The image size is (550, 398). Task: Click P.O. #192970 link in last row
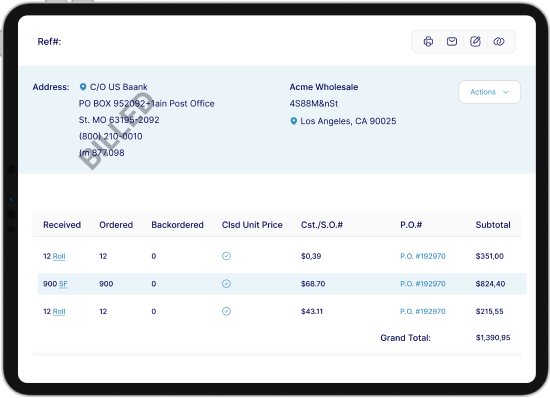click(423, 311)
